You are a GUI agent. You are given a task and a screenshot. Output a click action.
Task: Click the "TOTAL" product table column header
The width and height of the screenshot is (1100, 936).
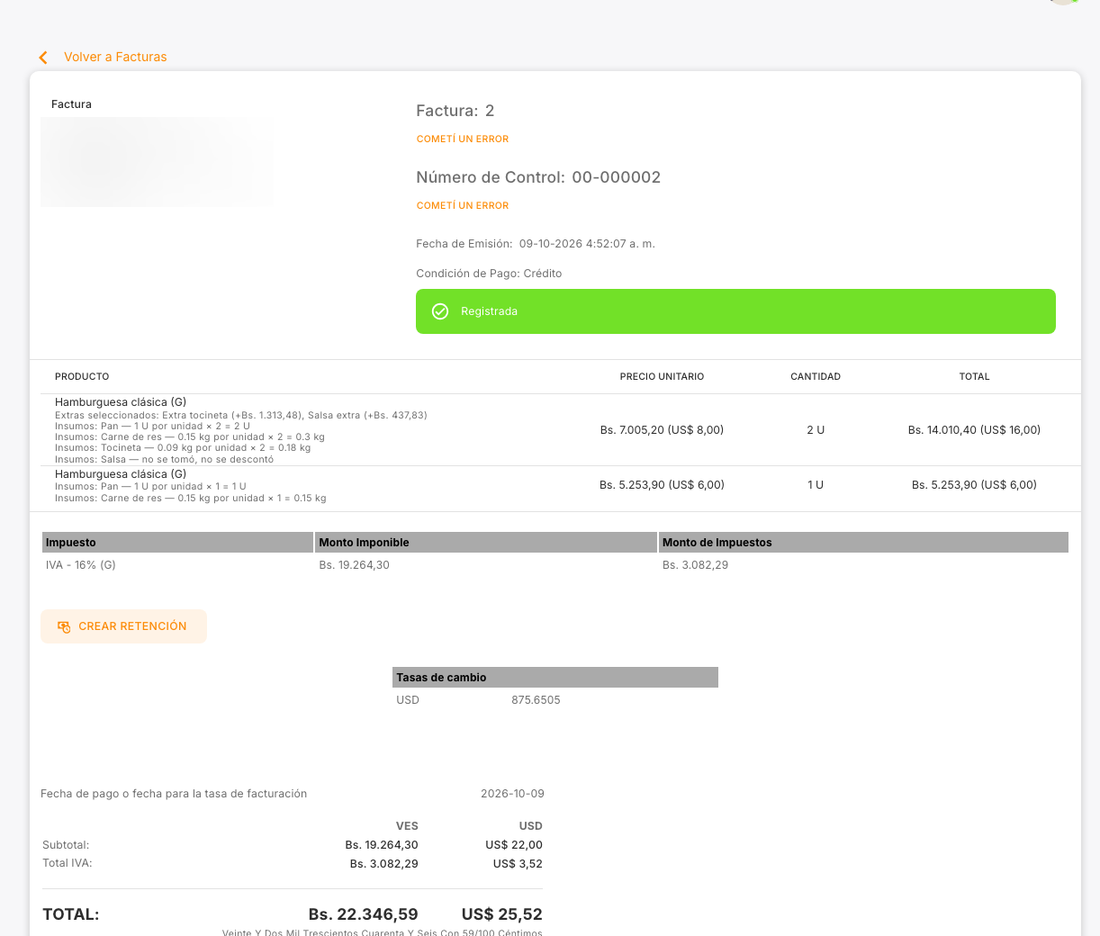(974, 377)
